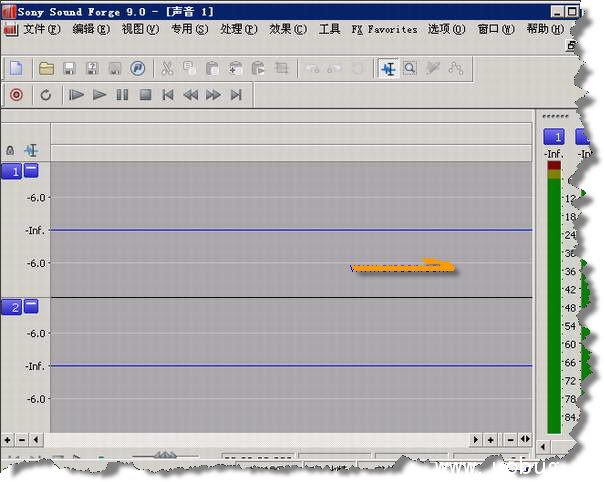This screenshot has height=482, width=605.
Task: Open the 效果(C) menu
Action: point(288,29)
